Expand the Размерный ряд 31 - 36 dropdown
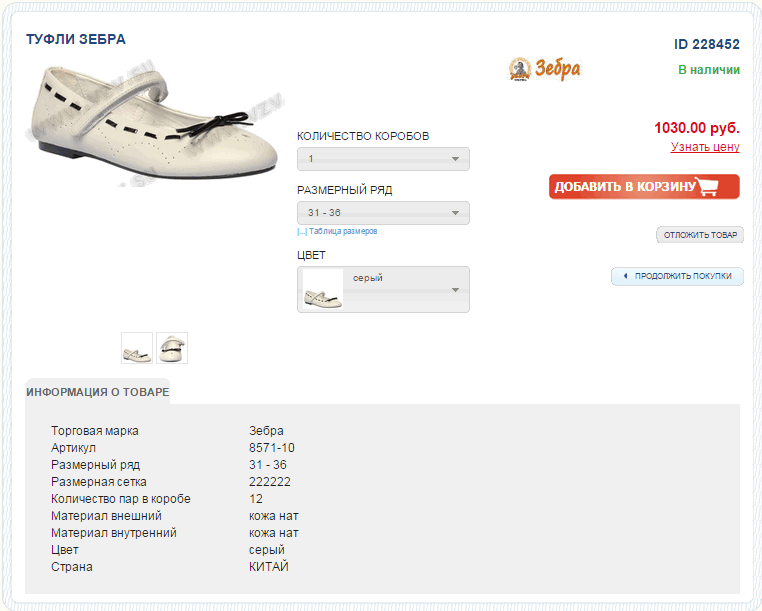 383,213
